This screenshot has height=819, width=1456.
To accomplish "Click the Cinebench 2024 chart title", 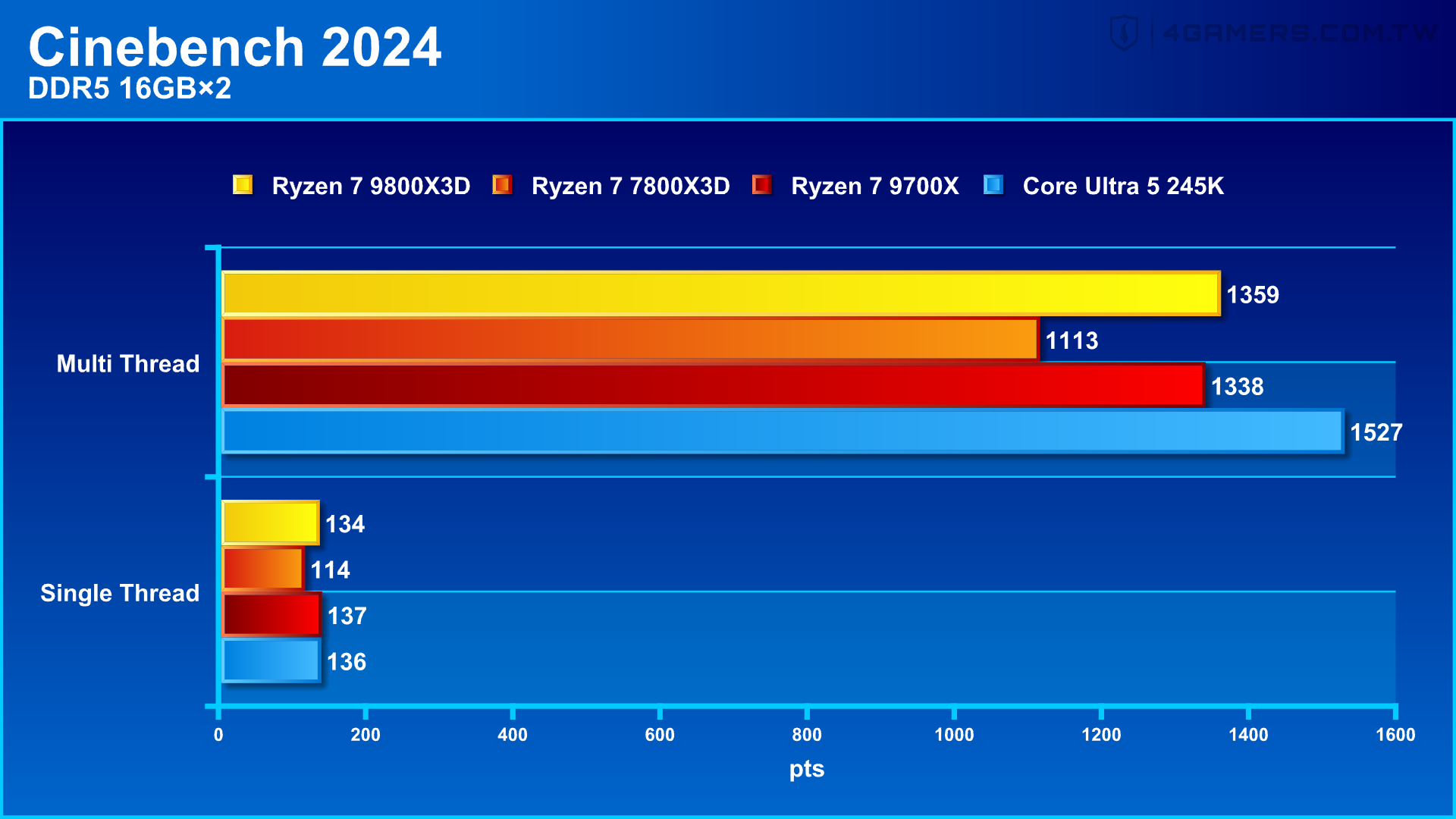I will (235, 47).
